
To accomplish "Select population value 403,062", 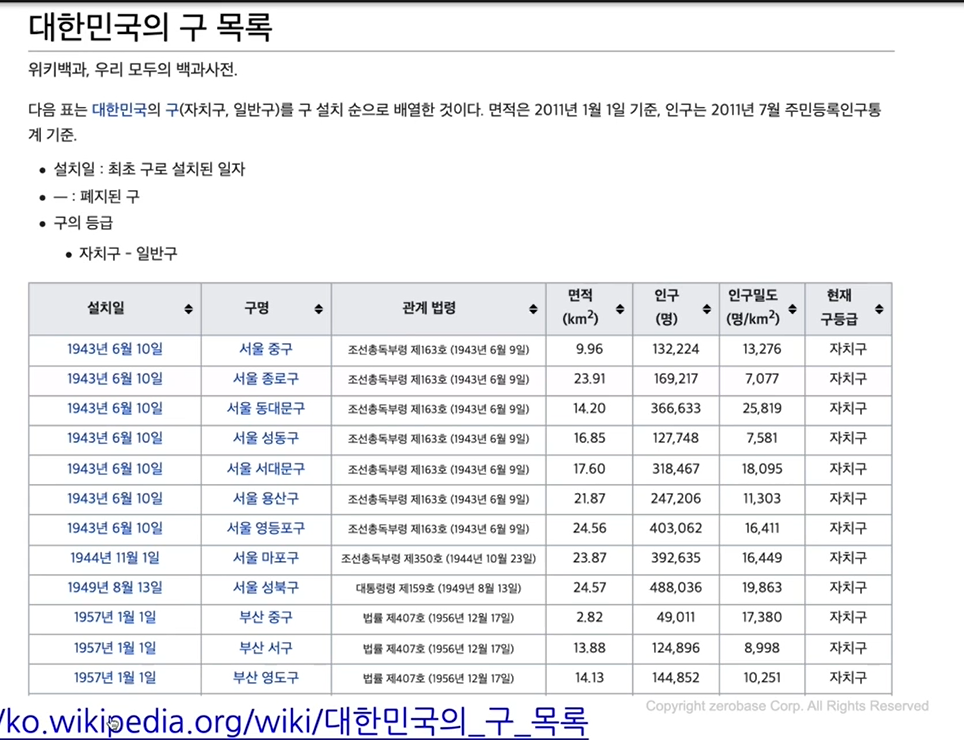I will [676, 528].
